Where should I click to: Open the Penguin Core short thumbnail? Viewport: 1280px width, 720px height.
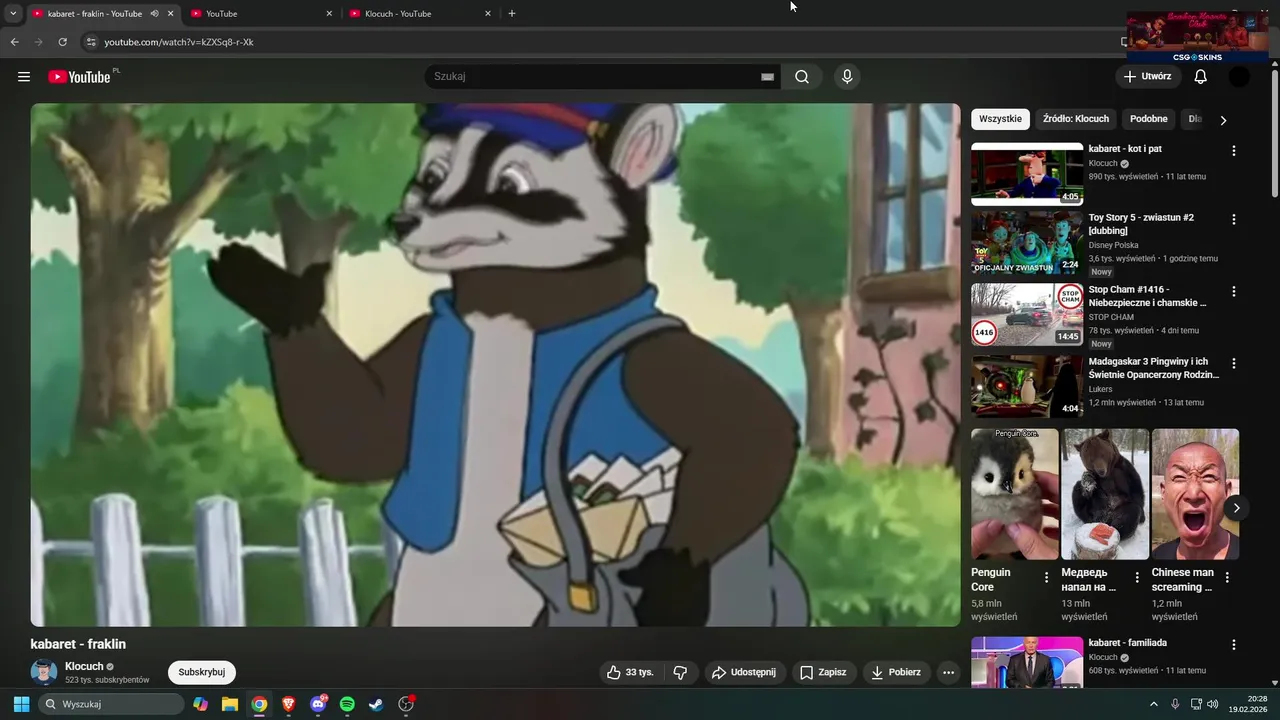1015,494
